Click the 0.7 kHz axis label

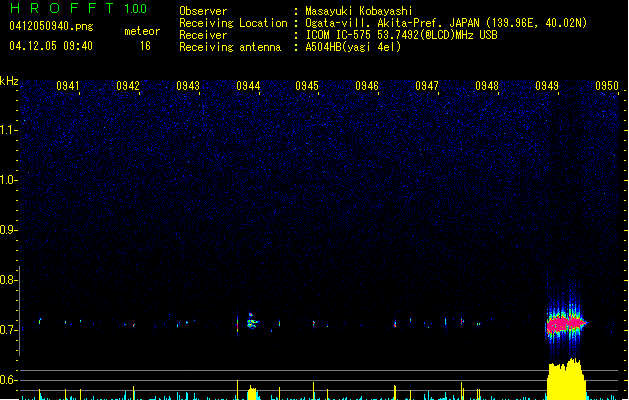tap(8, 330)
